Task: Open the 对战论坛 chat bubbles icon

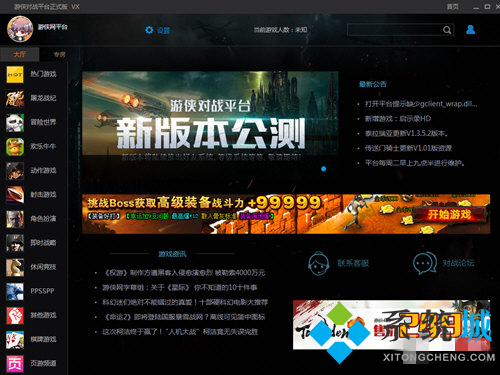Action: click(425, 263)
